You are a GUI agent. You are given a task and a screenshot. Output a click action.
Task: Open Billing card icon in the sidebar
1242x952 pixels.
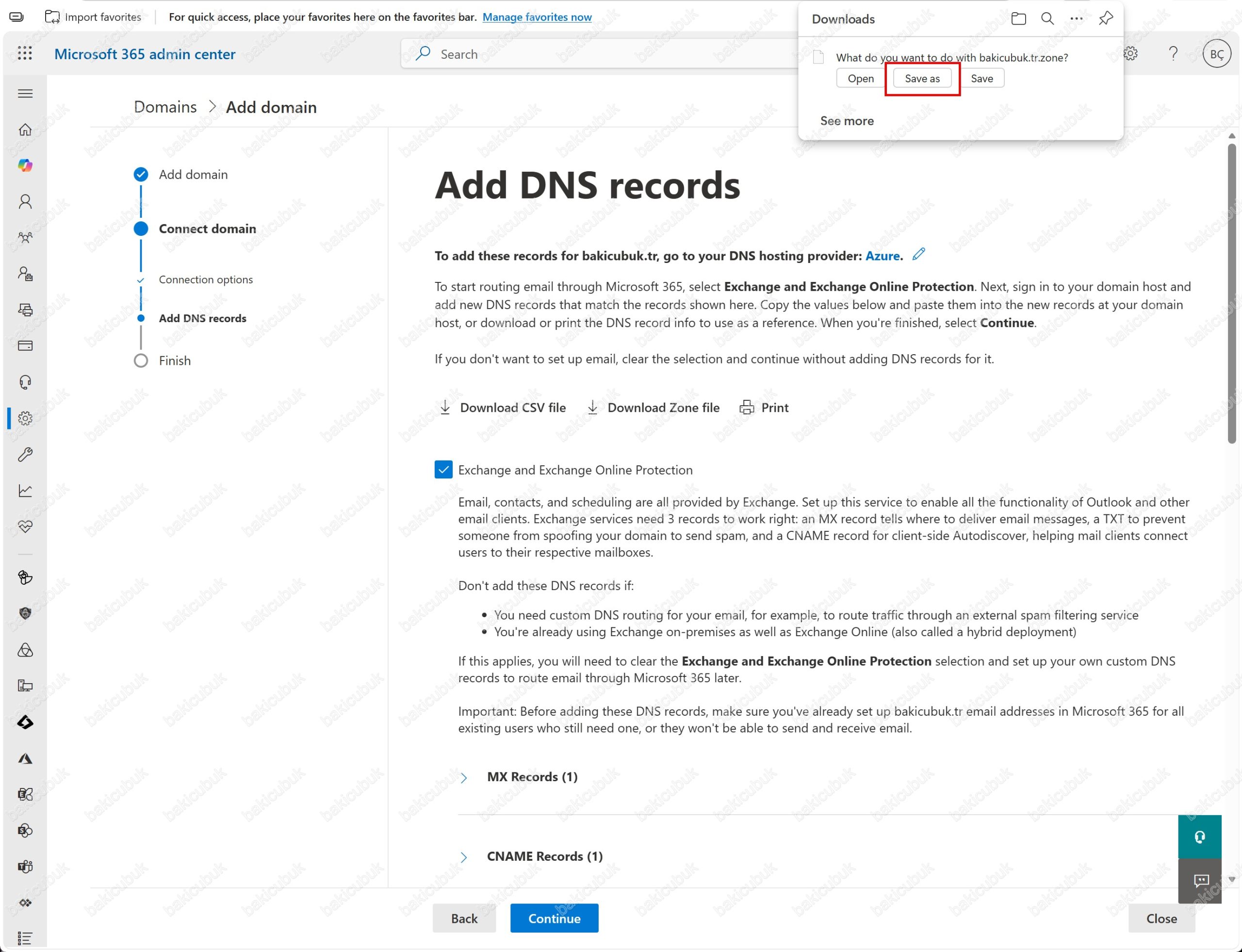click(x=25, y=345)
